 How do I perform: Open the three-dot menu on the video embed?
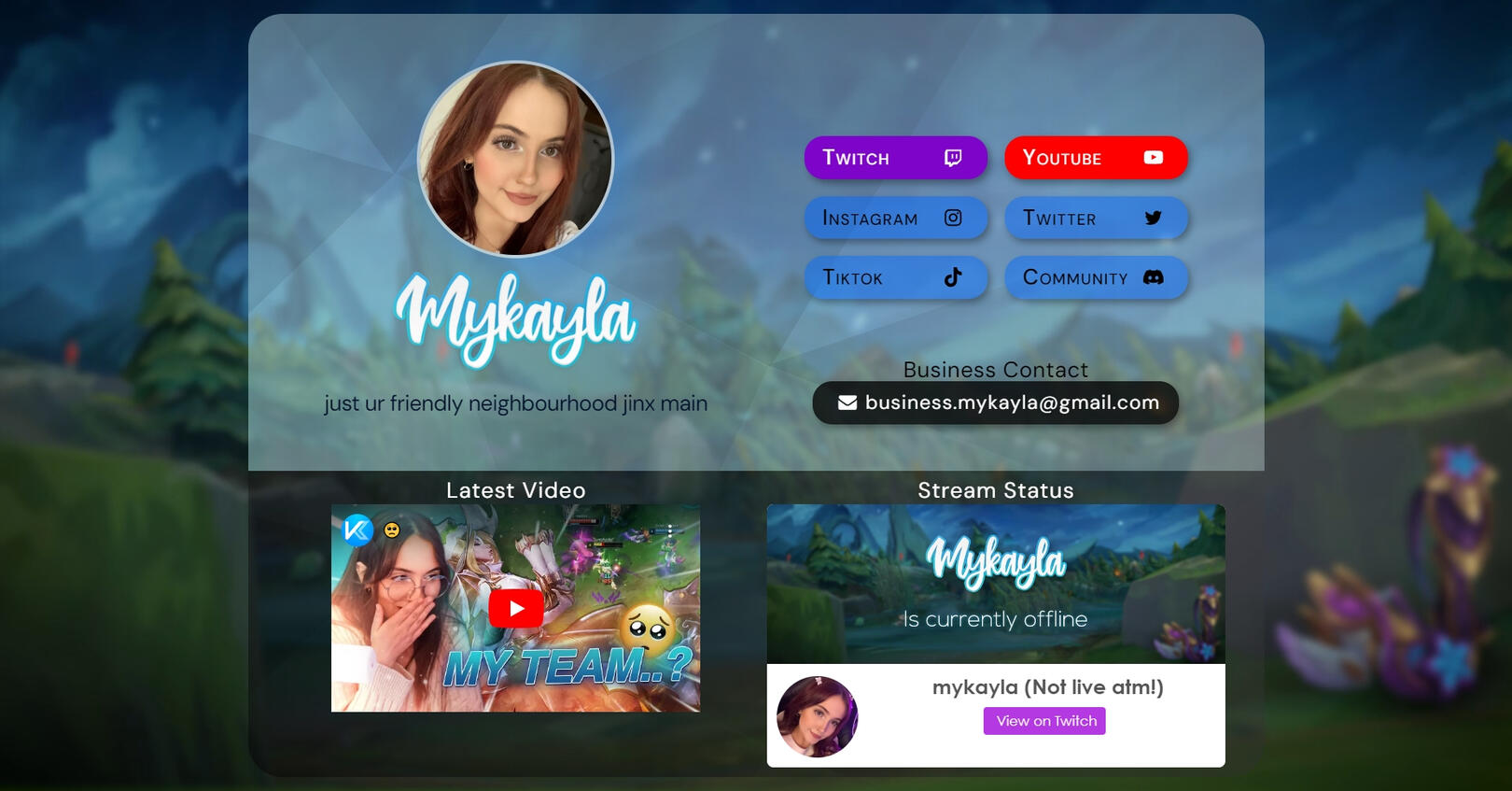point(670,530)
